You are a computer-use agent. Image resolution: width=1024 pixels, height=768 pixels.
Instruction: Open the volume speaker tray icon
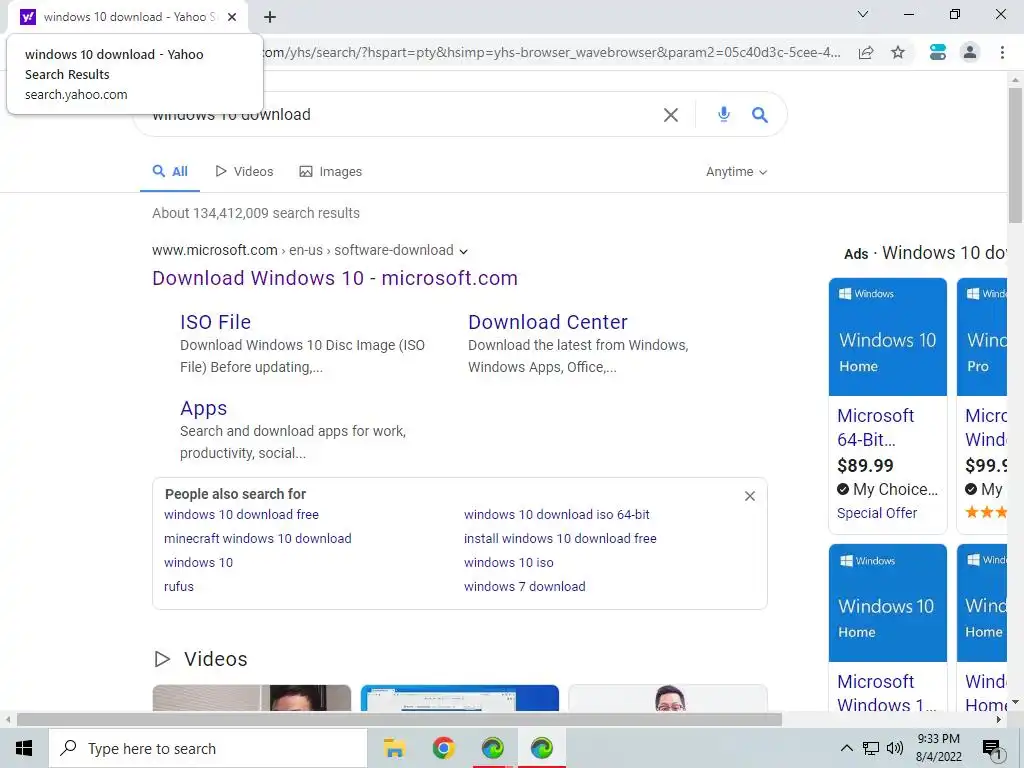[895, 748]
